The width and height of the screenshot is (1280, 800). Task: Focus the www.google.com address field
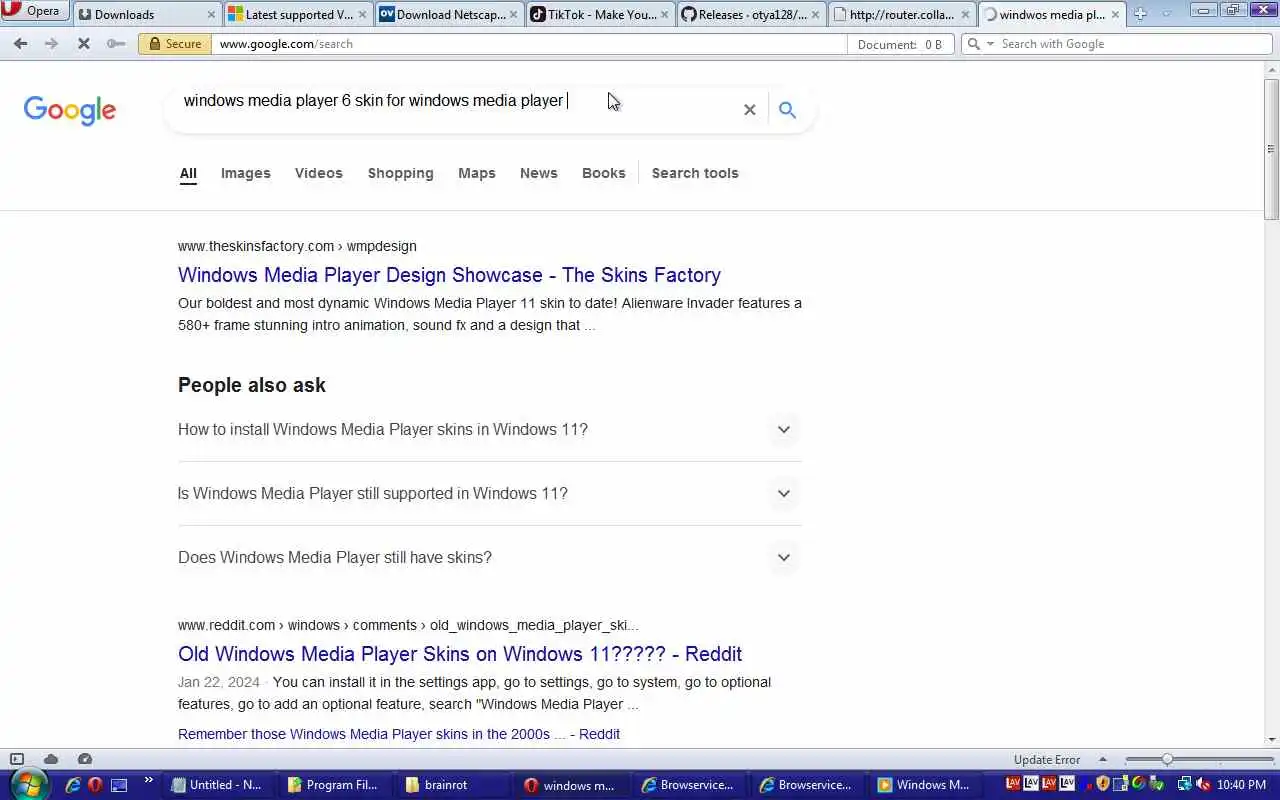click(x=530, y=44)
